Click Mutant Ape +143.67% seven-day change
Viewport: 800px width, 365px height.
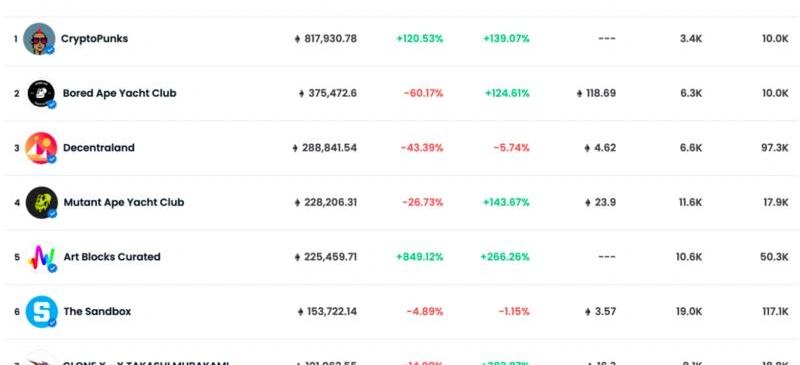506,202
